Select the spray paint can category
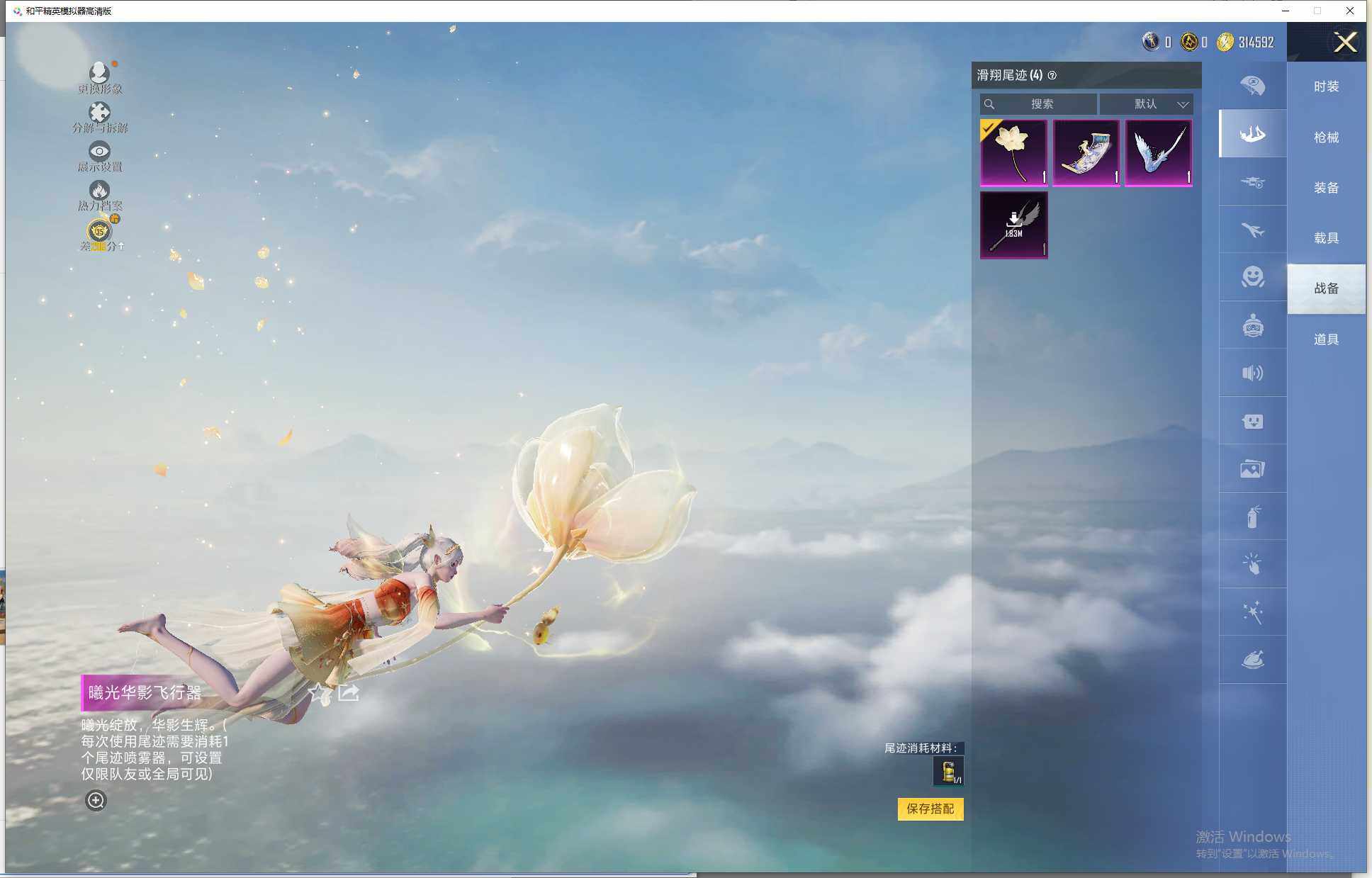Viewport: 1372px width, 878px height. coord(1252,517)
